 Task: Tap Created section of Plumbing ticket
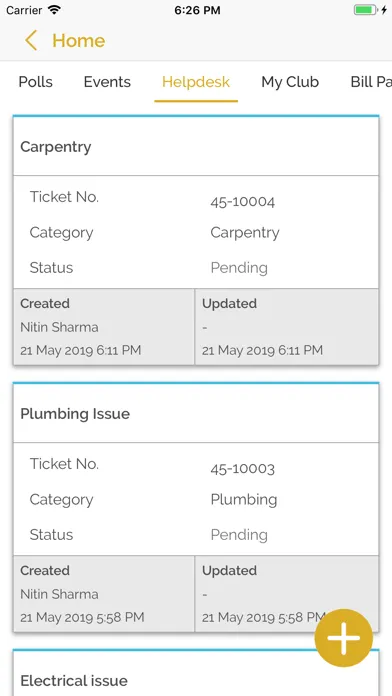tap(104, 593)
